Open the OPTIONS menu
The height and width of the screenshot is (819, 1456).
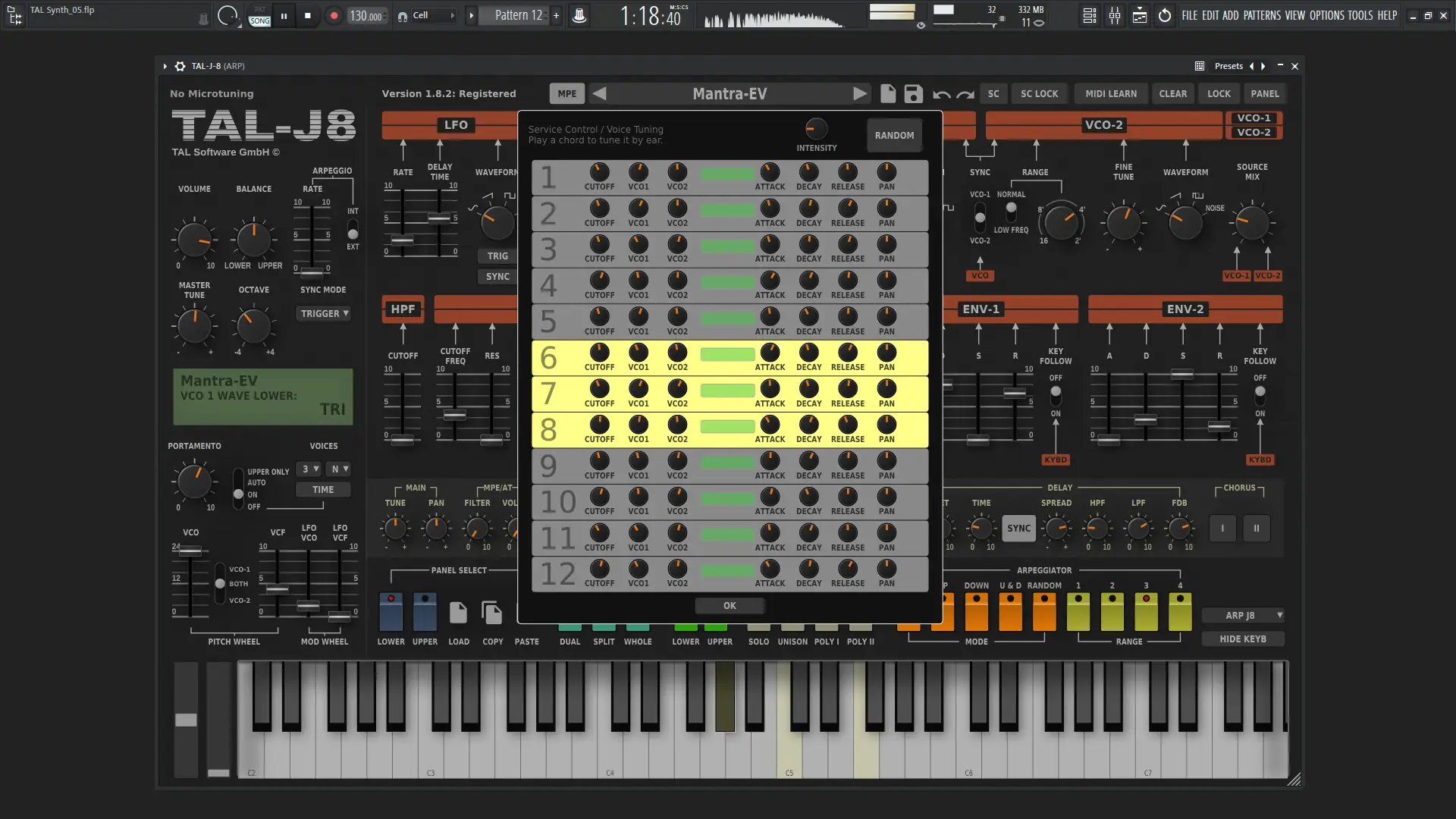(1326, 15)
